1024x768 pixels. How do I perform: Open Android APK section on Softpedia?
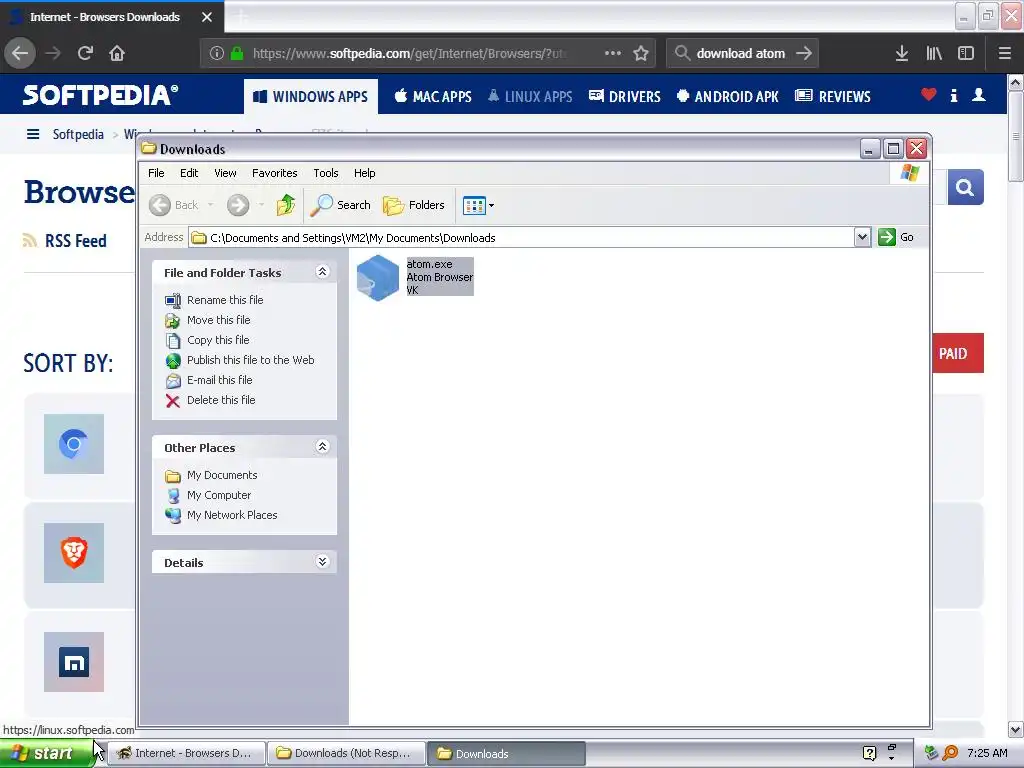pos(728,97)
